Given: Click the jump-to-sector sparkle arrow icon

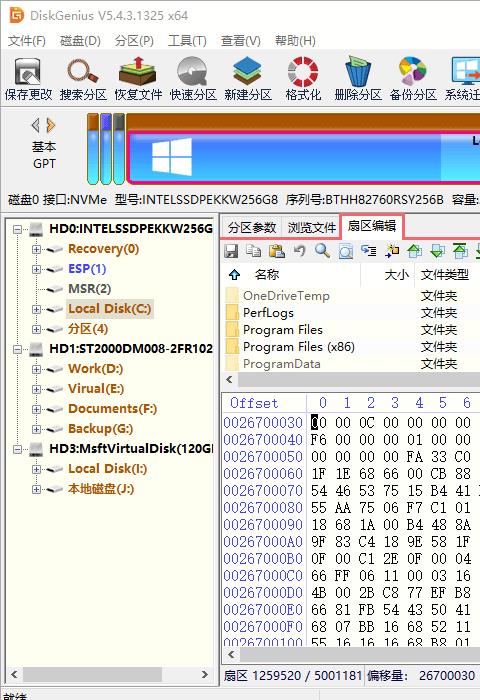Looking at the screenshot, I should [392, 251].
